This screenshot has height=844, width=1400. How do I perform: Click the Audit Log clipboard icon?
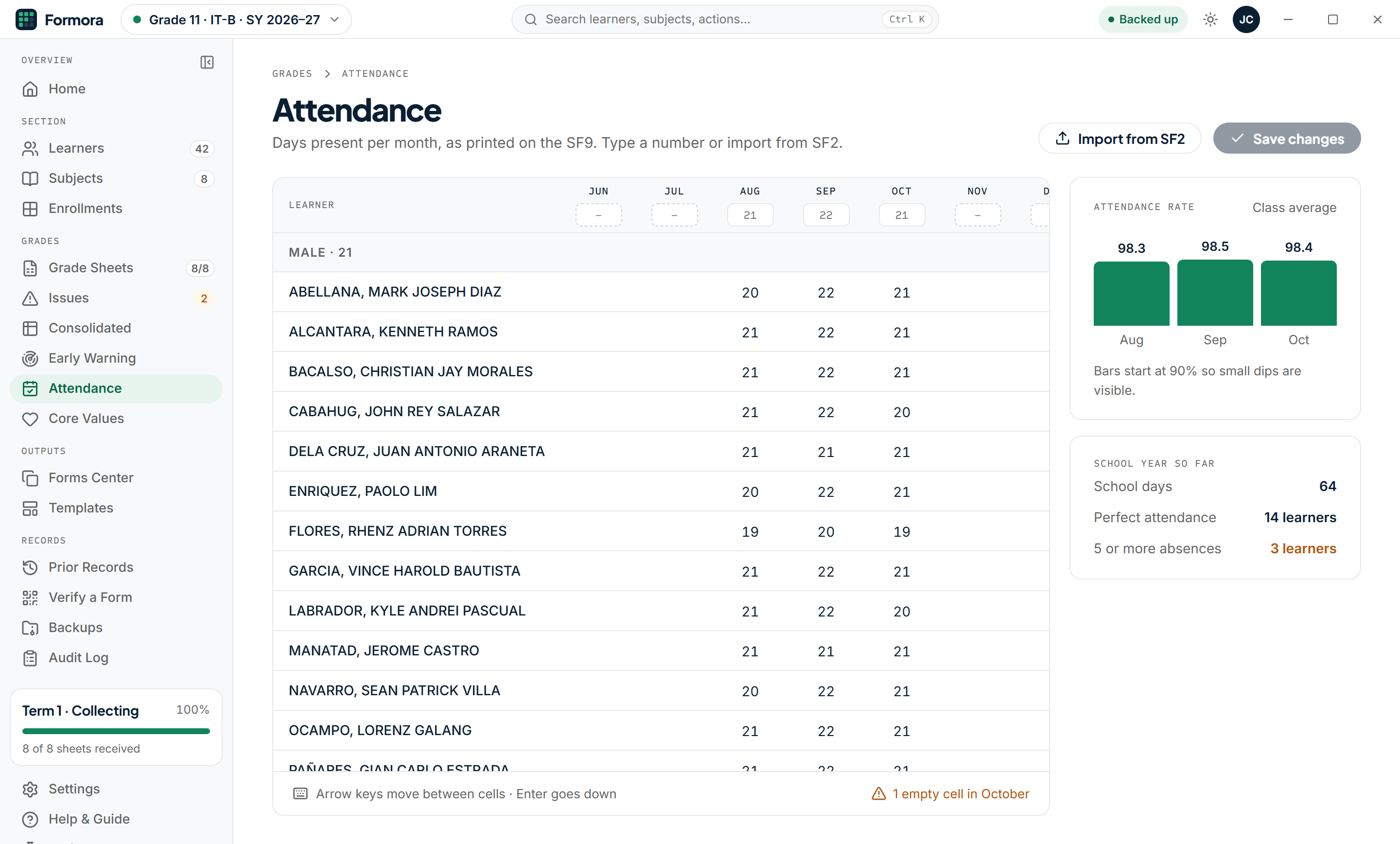click(x=30, y=658)
